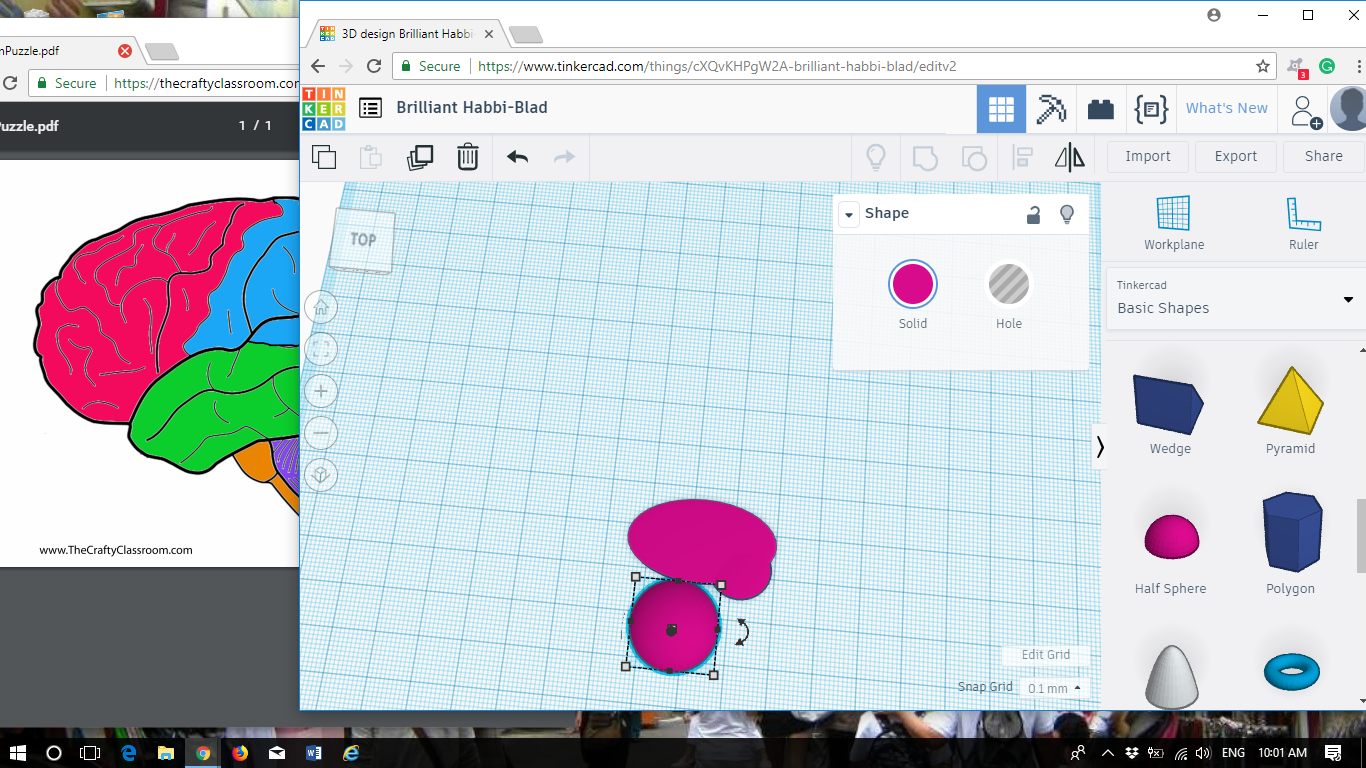1366x768 pixels.
Task: Open the Snap Grid size dropdown
Action: (x=1053, y=688)
